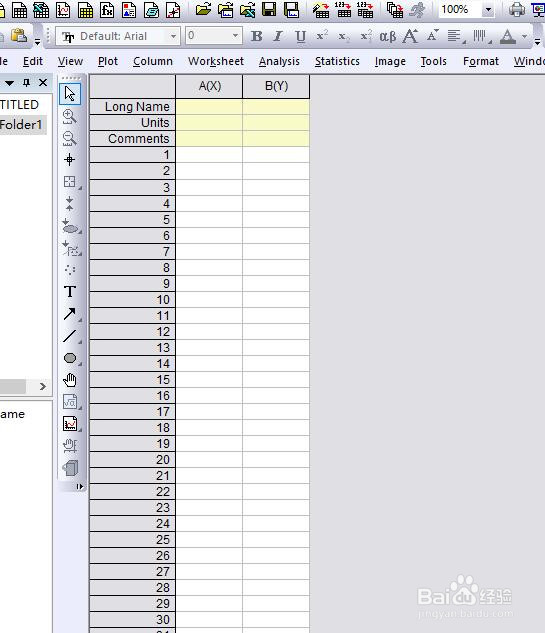
Task: Click the batch processing icon
Action: [x=394, y=10]
